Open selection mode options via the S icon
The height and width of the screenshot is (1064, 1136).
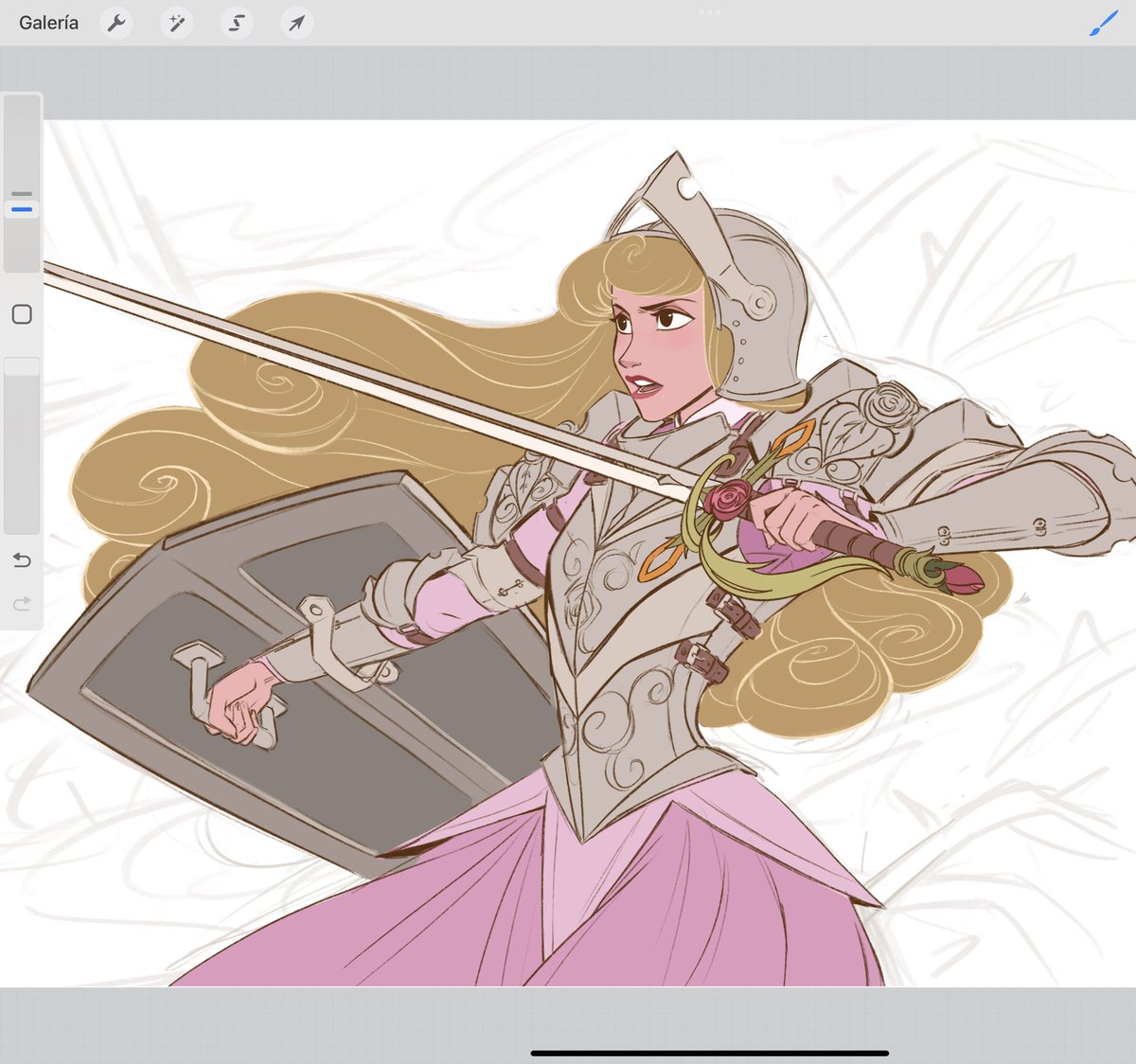pyautogui.click(x=236, y=23)
